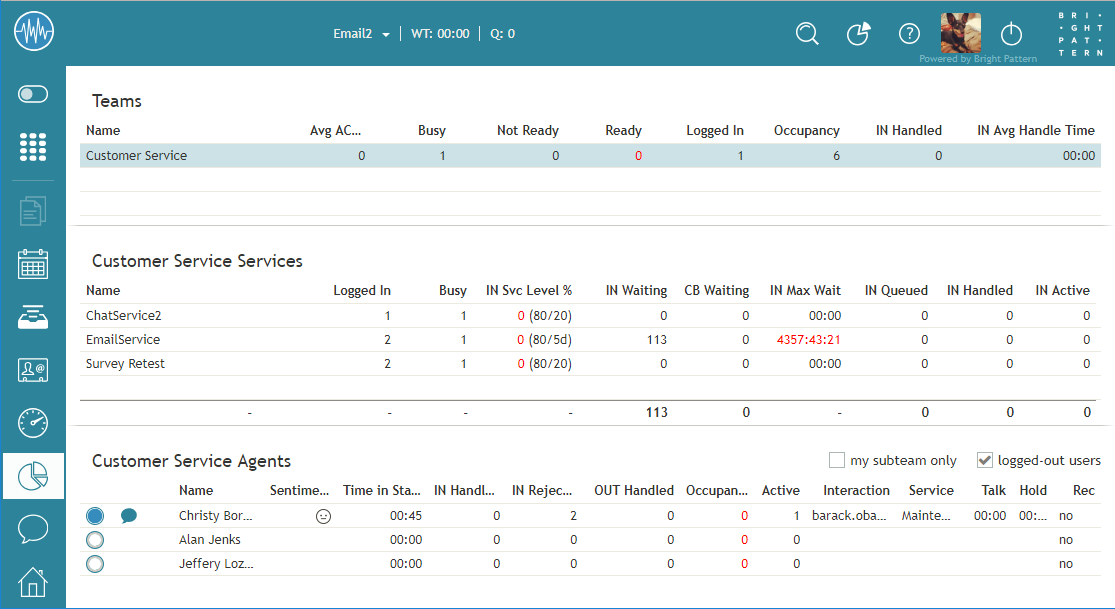
Task: Open the chat bubble icon in sidebar
Action: tap(33, 529)
